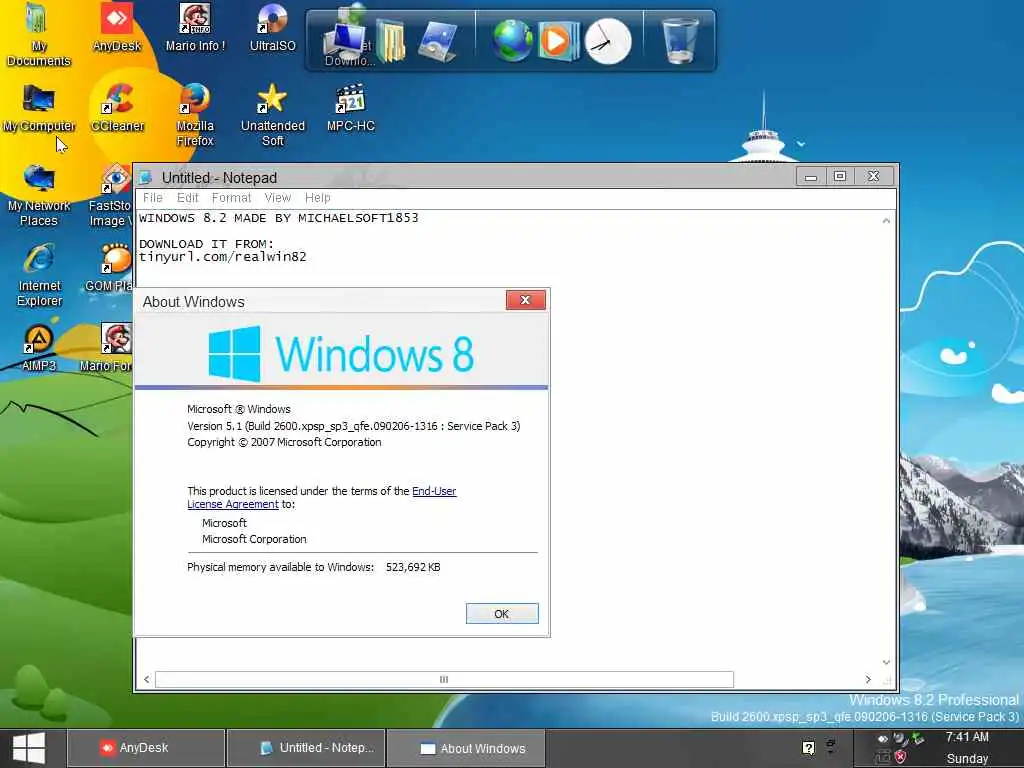1024x768 pixels.
Task: Launch UltraISO from the desktop
Action: [272, 27]
